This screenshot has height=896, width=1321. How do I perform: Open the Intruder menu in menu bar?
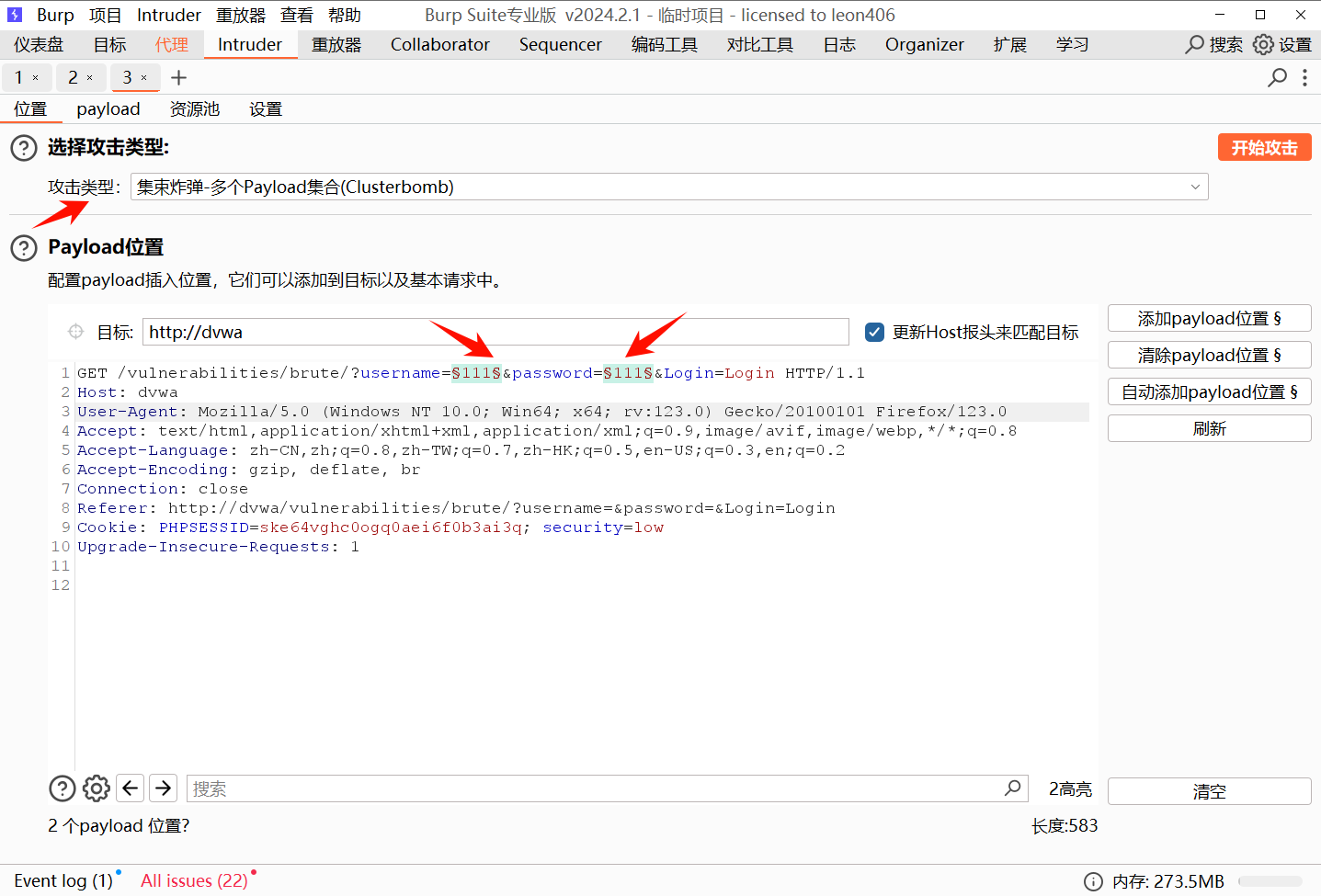(169, 15)
